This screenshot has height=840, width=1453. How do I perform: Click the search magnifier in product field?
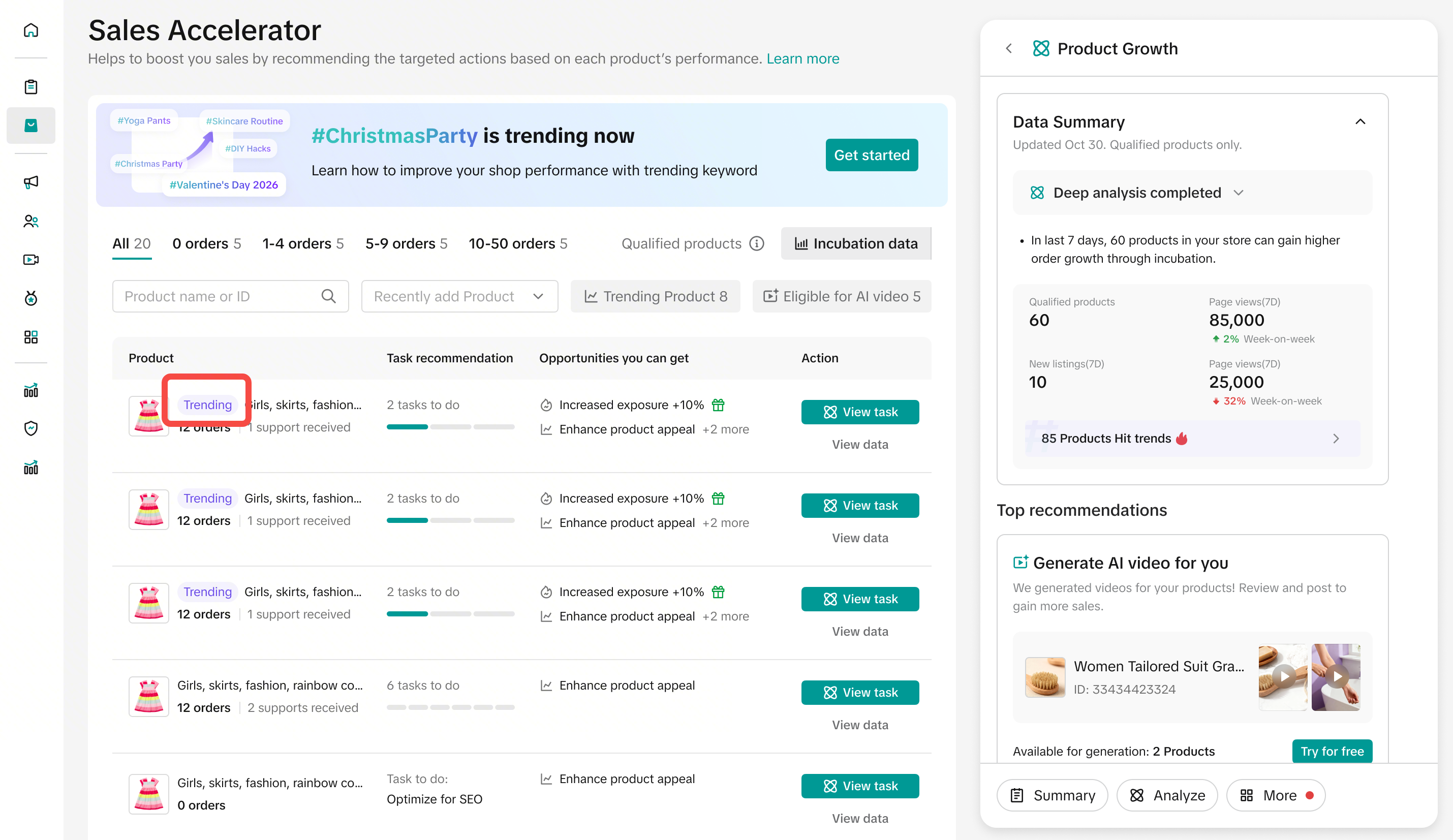328,296
